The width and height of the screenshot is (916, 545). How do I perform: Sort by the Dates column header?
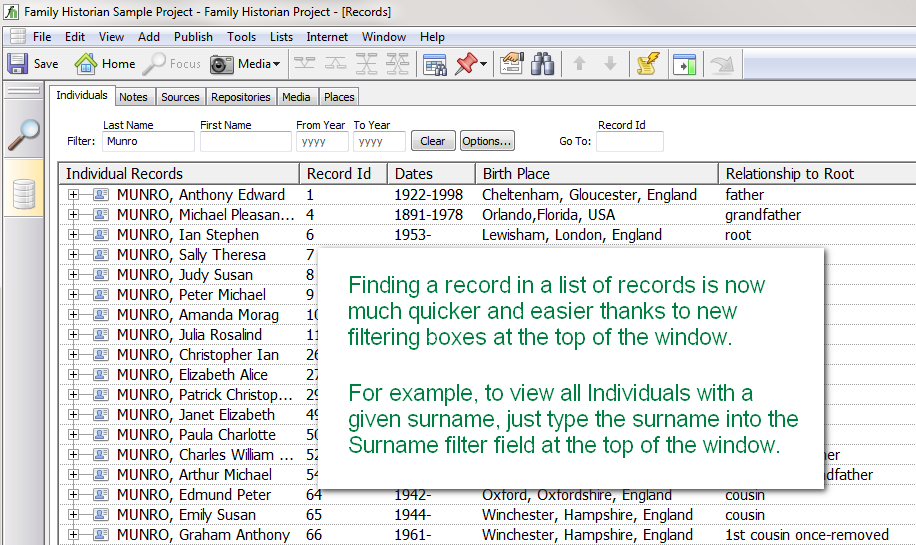(x=431, y=173)
